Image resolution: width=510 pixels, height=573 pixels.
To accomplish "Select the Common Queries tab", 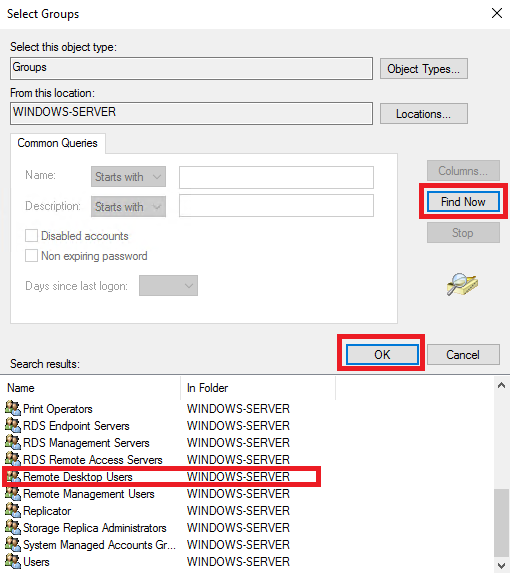I will tap(58, 143).
